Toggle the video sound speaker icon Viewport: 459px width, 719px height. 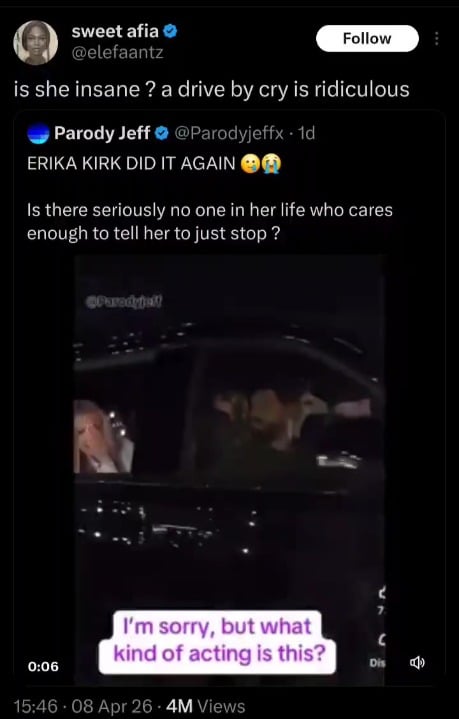pyautogui.click(x=417, y=663)
